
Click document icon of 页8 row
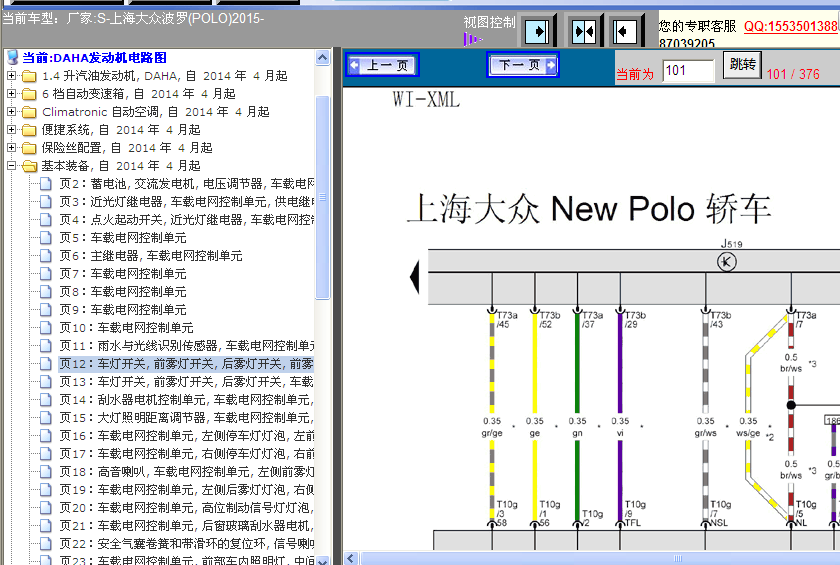click(46, 292)
